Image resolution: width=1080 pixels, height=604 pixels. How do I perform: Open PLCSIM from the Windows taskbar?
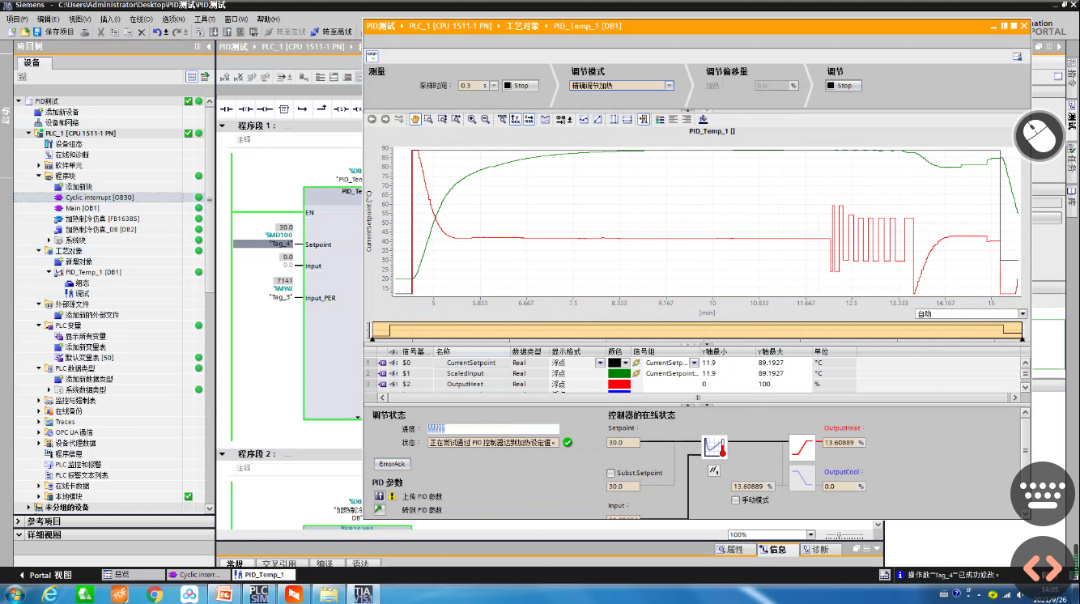pos(258,594)
